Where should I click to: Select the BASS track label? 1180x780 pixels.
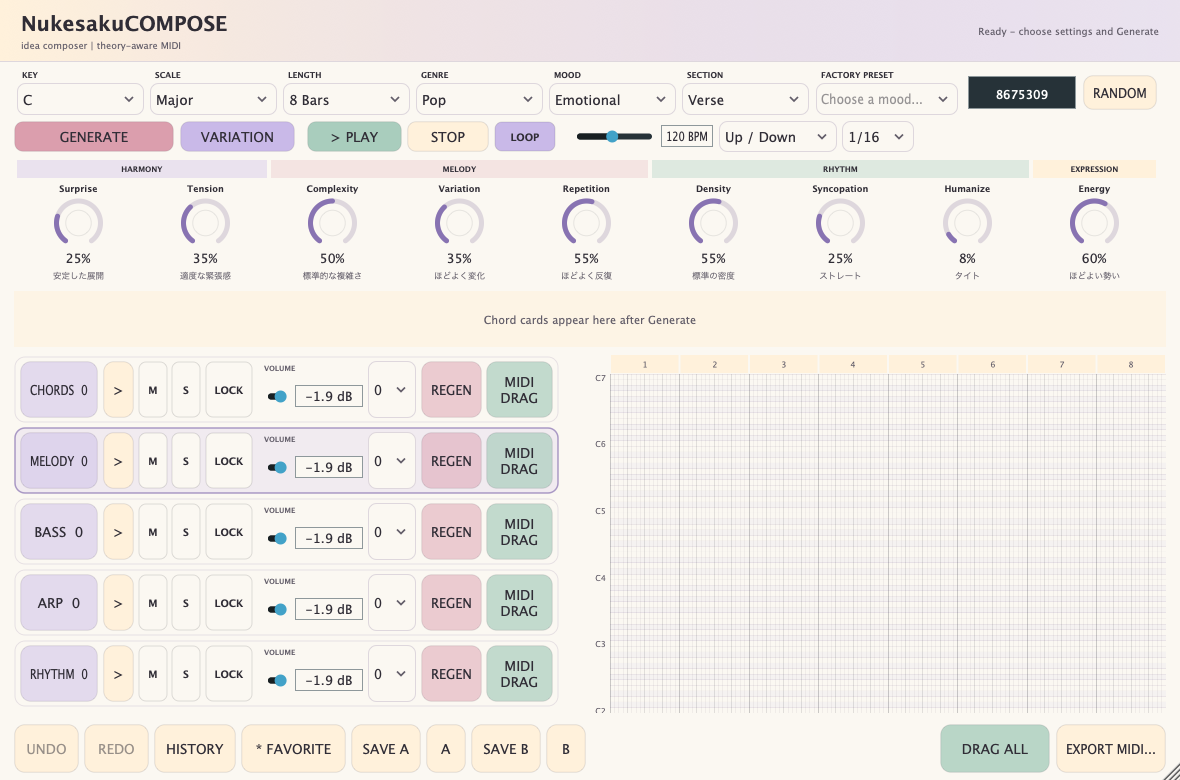coord(59,532)
